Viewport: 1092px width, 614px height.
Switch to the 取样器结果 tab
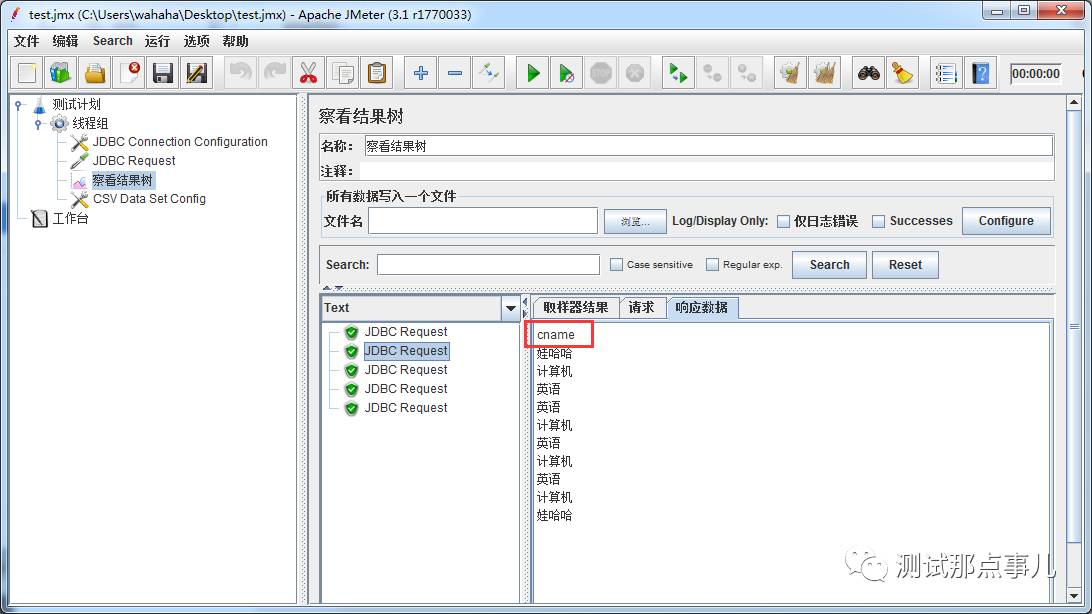coord(576,307)
